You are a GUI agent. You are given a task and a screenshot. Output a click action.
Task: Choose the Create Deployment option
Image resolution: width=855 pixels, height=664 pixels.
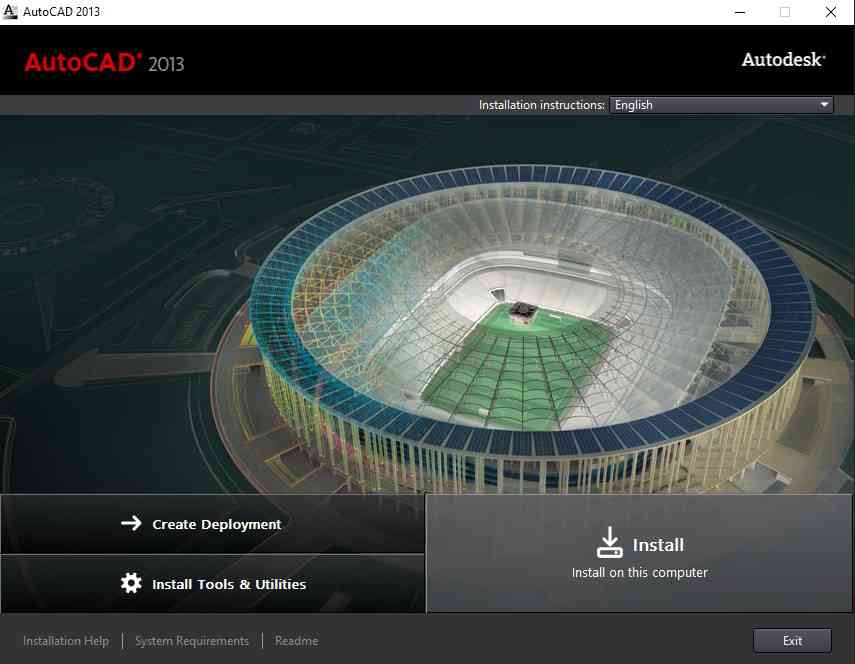pos(213,524)
